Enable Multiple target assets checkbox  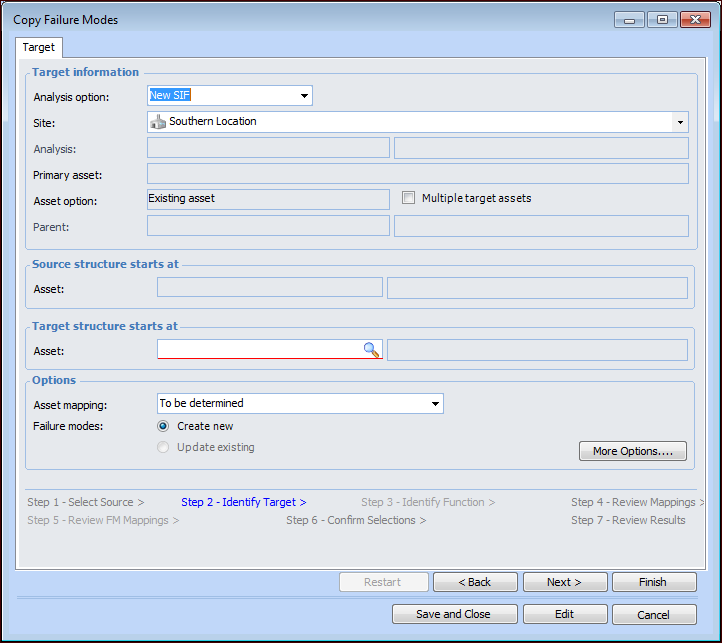tap(408, 198)
